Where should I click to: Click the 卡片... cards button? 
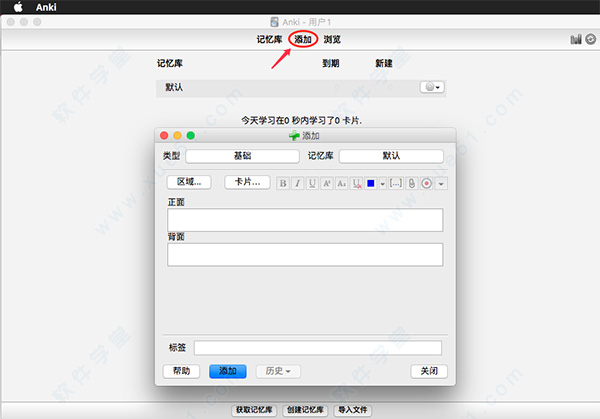click(x=247, y=182)
